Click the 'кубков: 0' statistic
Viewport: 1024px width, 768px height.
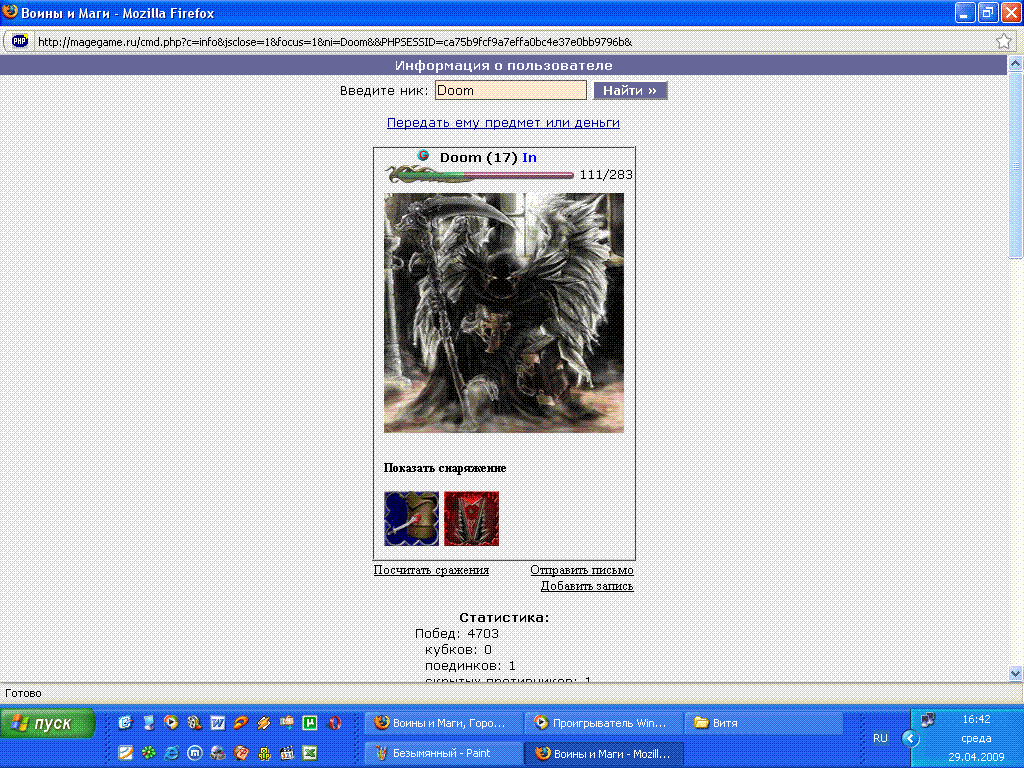tap(458, 650)
